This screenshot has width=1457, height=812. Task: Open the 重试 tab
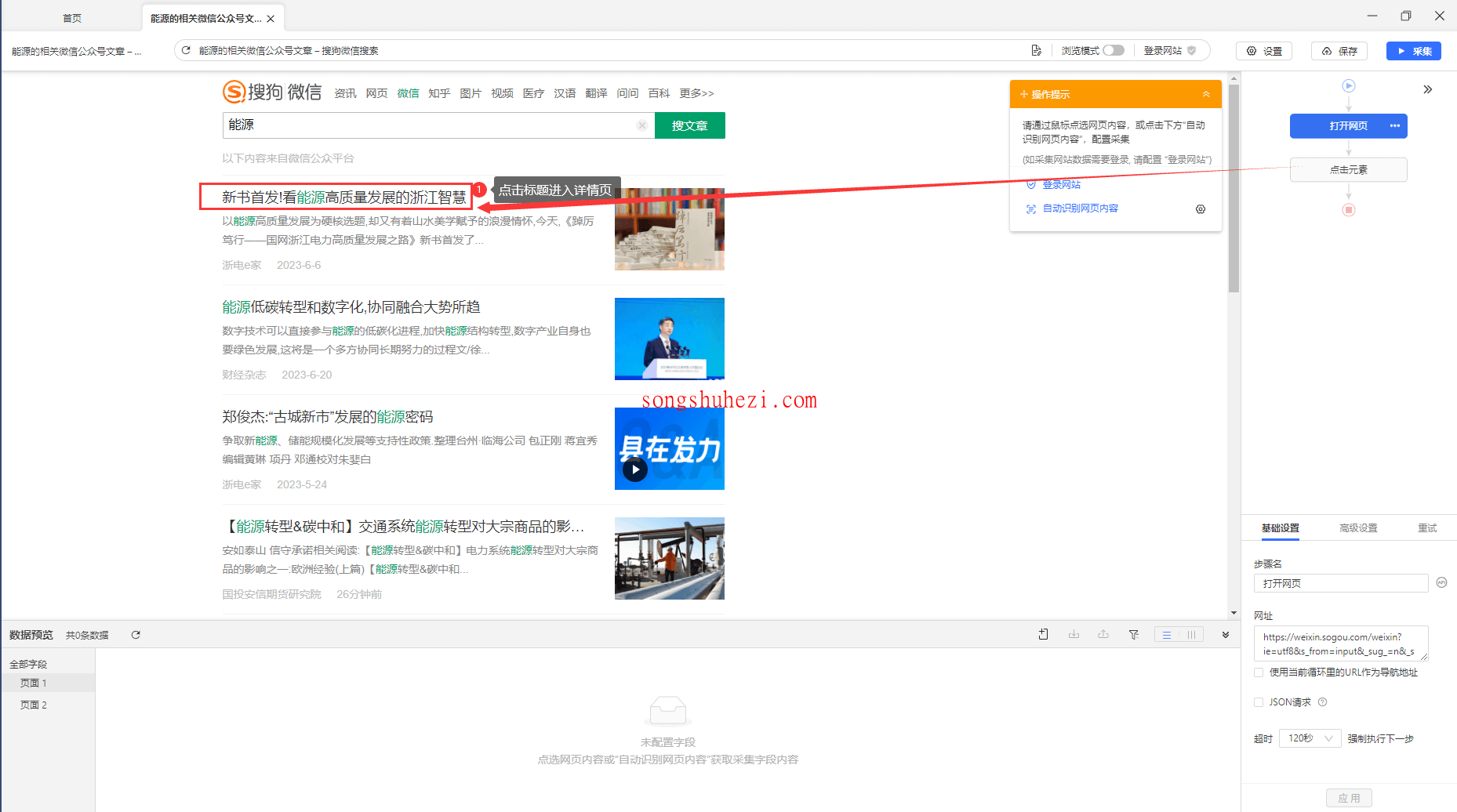click(1427, 528)
